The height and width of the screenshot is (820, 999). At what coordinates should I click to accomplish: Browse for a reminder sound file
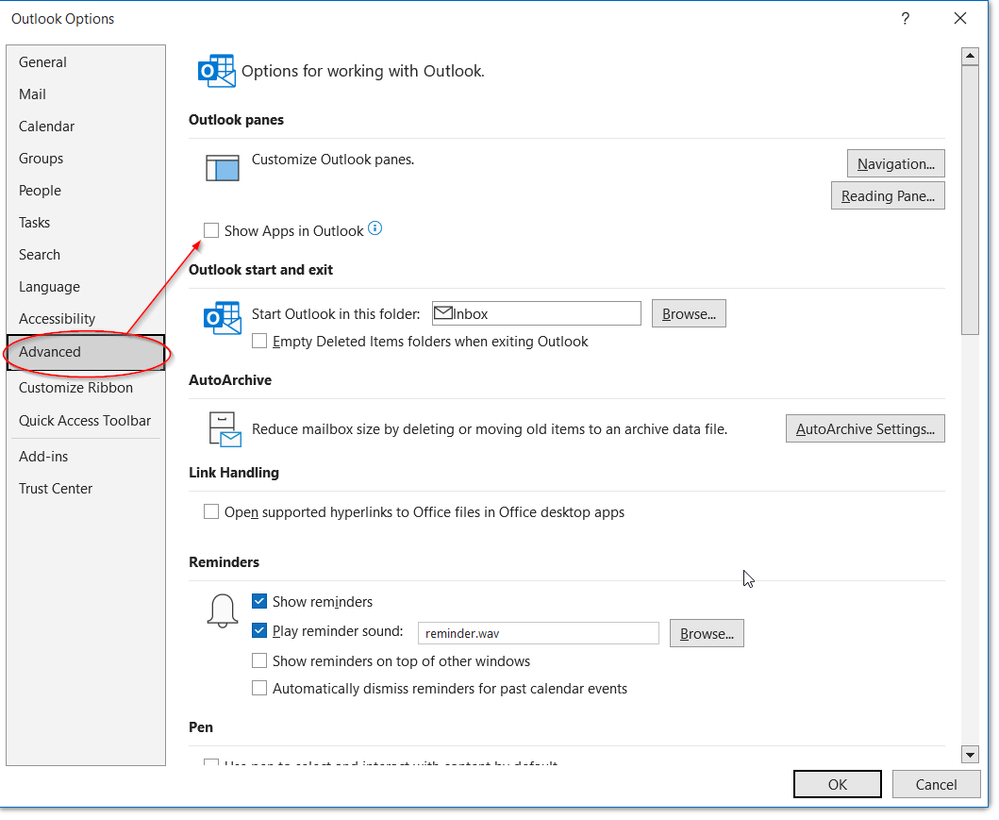coord(707,633)
